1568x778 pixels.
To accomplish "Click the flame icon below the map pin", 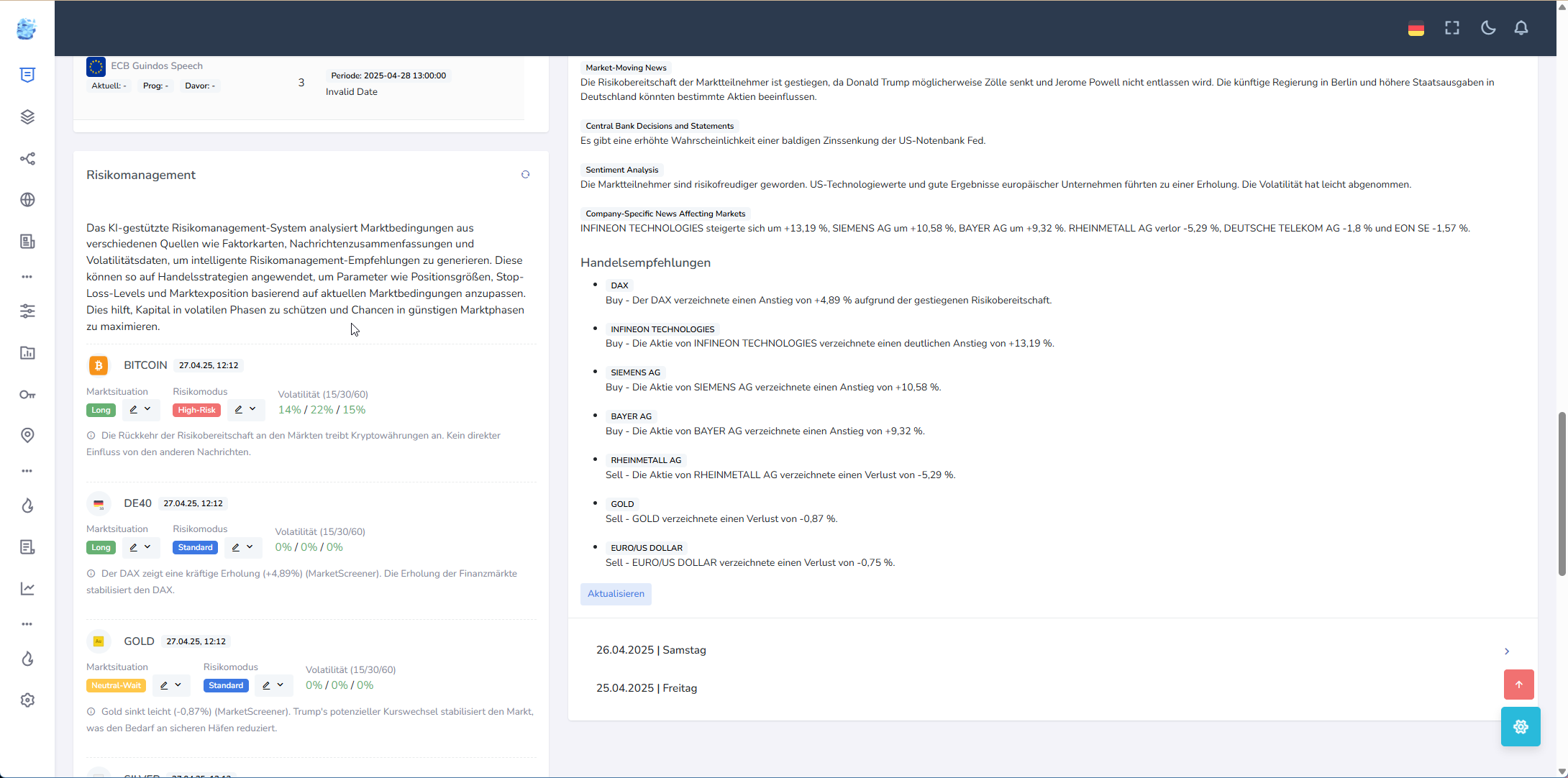I will 27,505.
